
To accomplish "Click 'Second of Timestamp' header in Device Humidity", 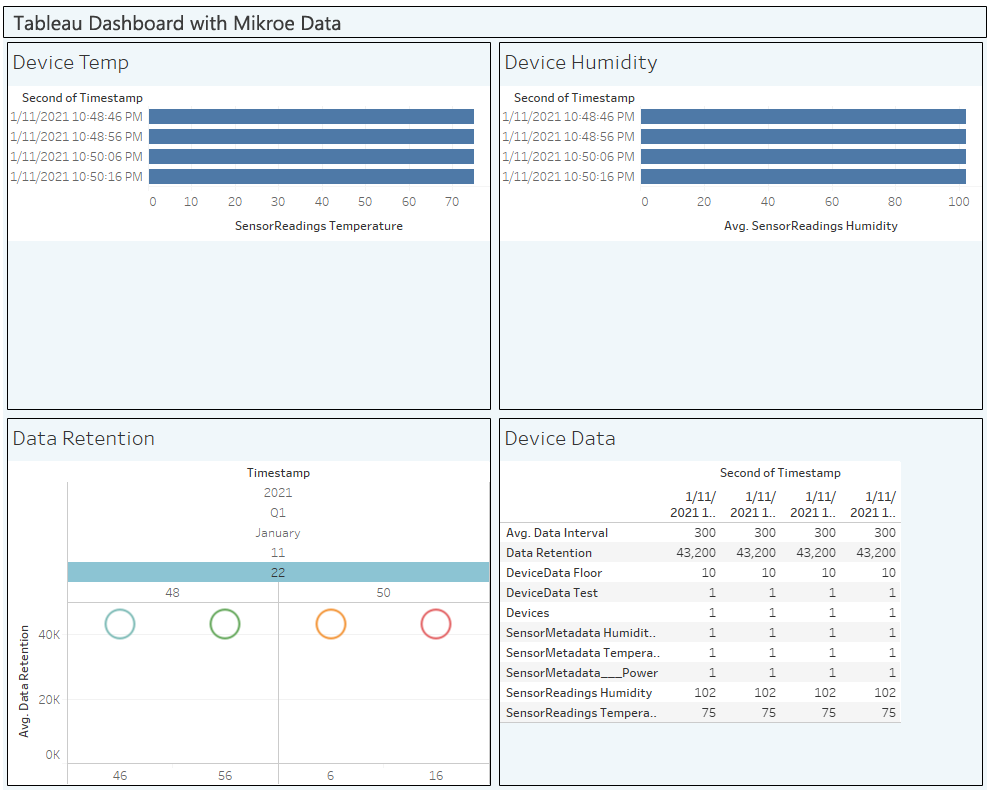I will pos(575,98).
